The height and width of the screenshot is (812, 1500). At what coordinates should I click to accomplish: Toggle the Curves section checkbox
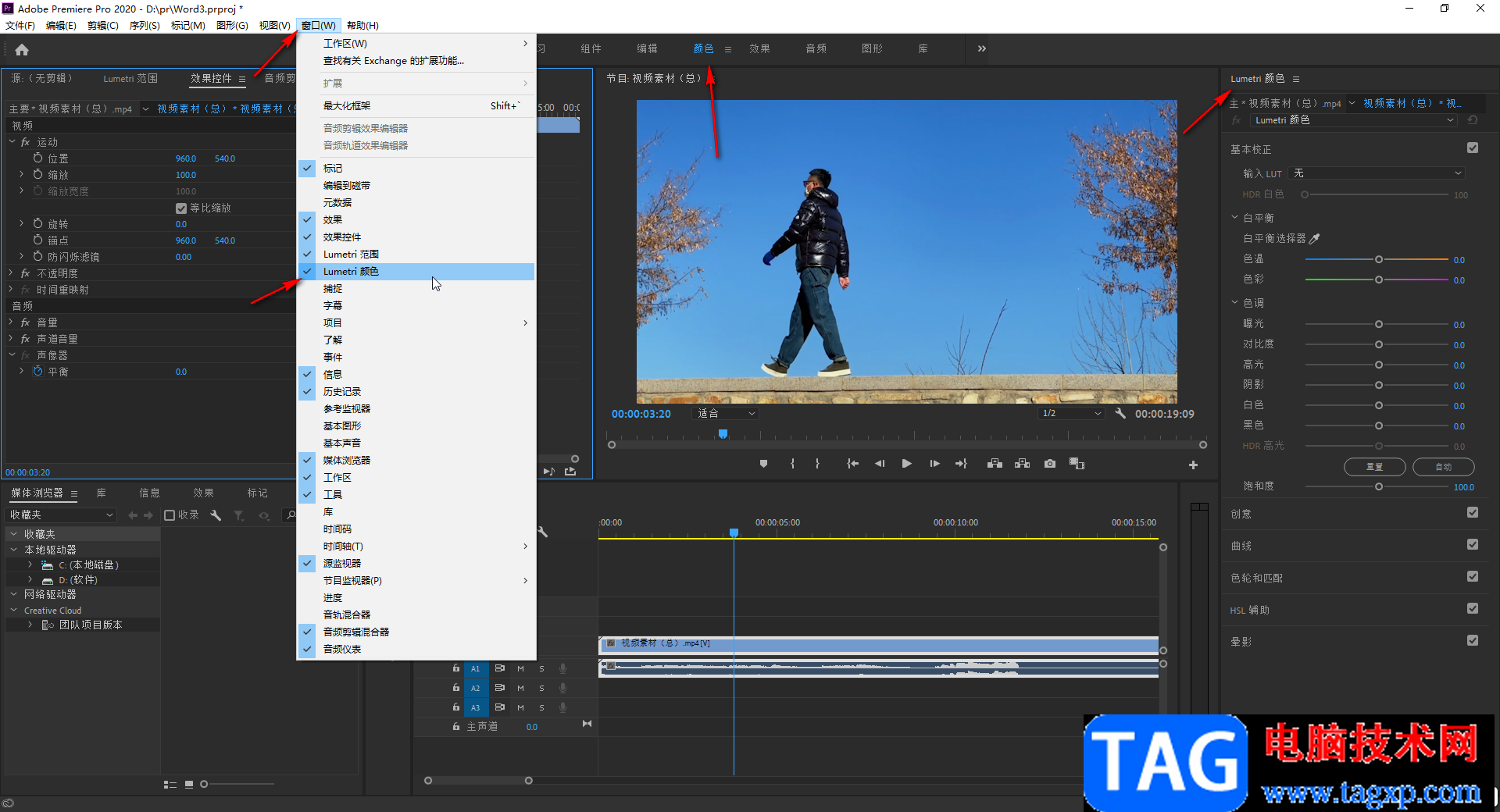[x=1473, y=545]
